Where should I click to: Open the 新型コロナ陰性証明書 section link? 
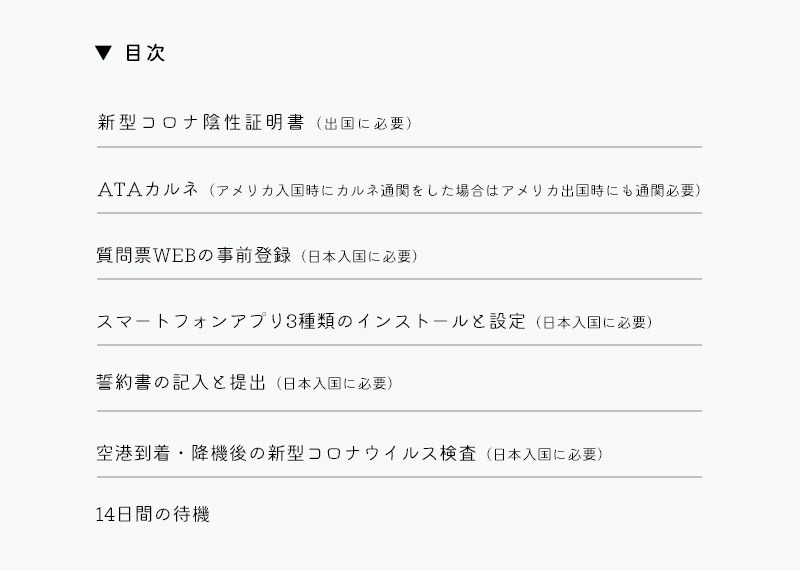click(x=201, y=122)
